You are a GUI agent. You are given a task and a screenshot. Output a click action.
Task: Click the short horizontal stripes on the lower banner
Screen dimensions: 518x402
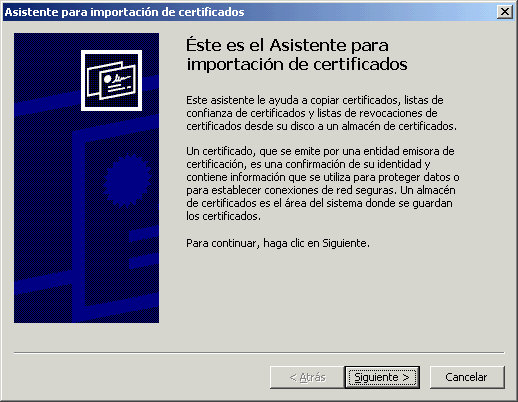tap(144, 248)
